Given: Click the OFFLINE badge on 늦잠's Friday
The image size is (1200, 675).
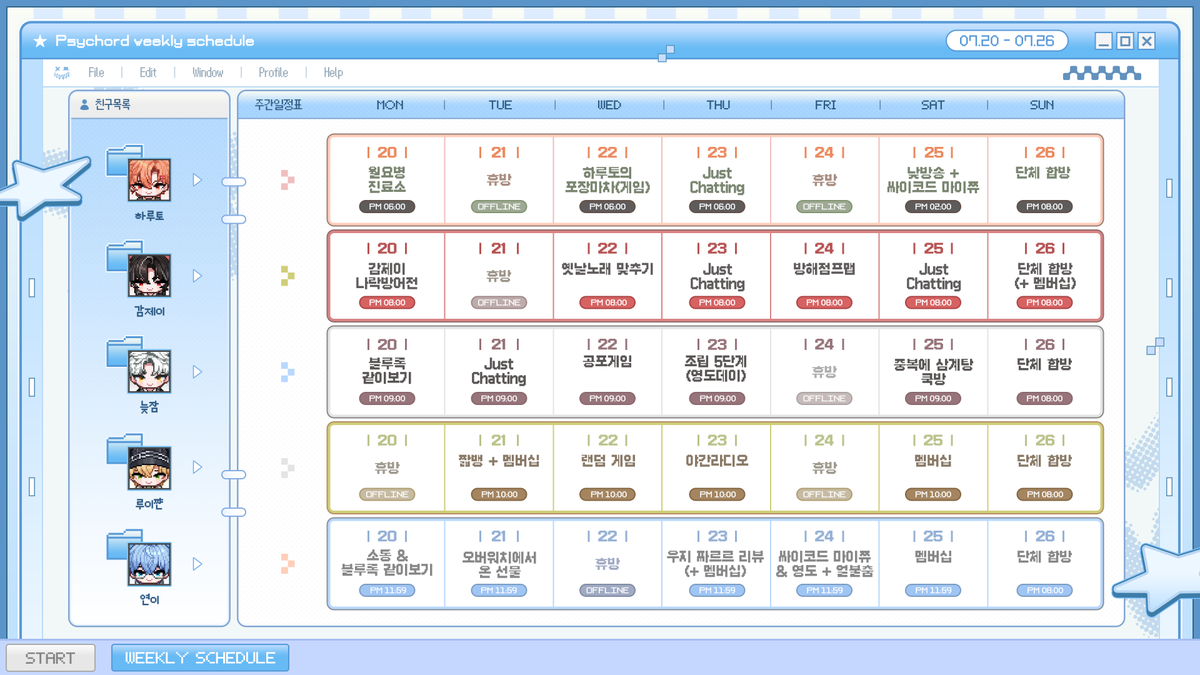Looking at the screenshot, I should tap(824, 399).
